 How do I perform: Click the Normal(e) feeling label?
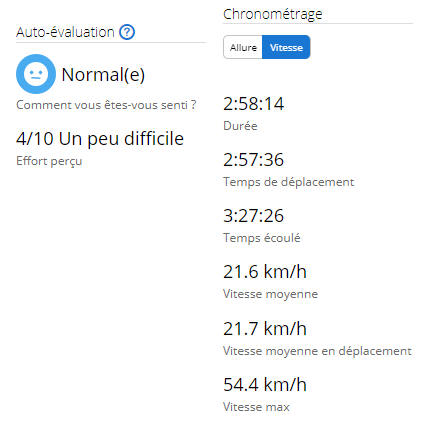coord(103,74)
